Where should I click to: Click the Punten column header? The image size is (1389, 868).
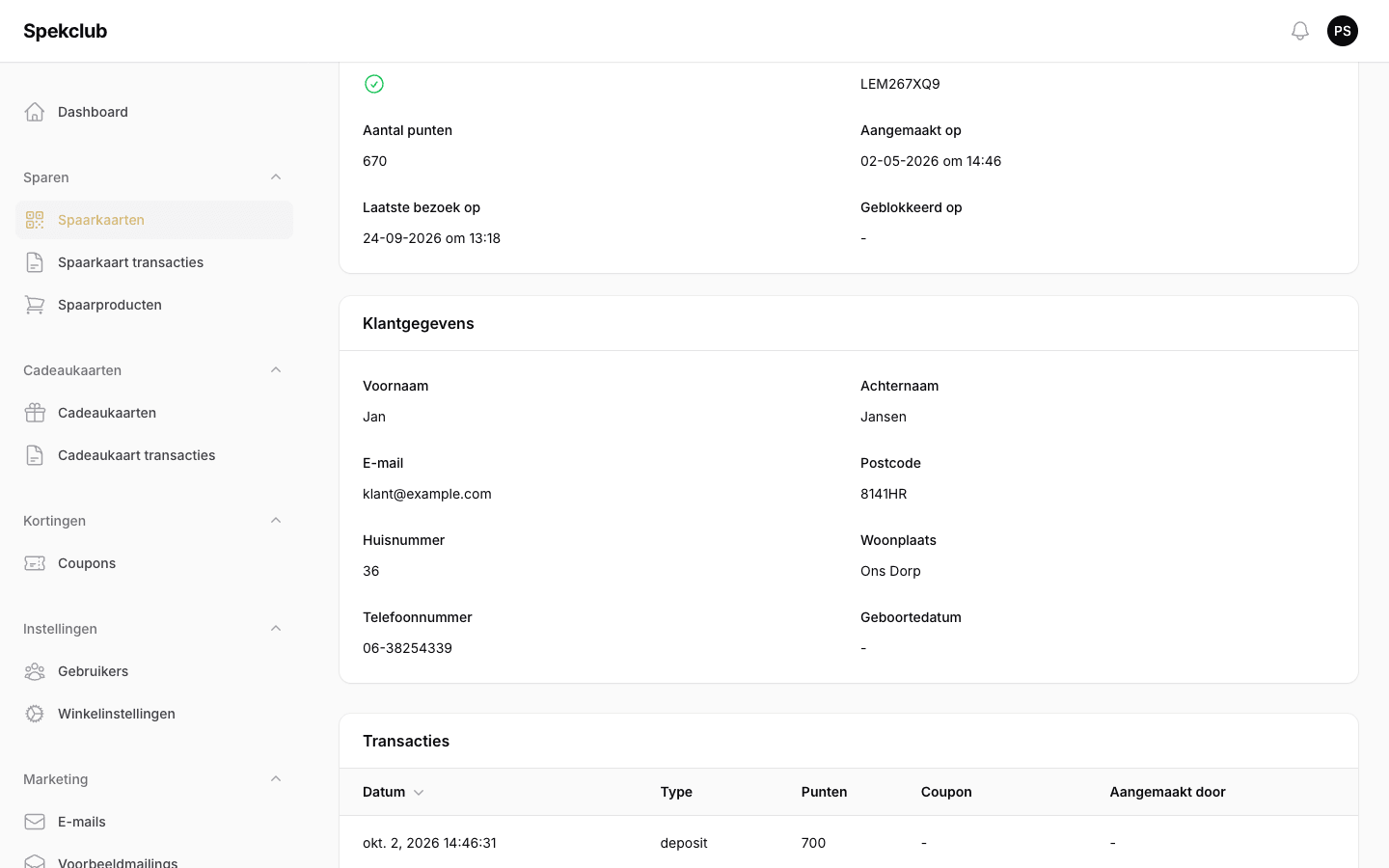[x=824, y=792]
